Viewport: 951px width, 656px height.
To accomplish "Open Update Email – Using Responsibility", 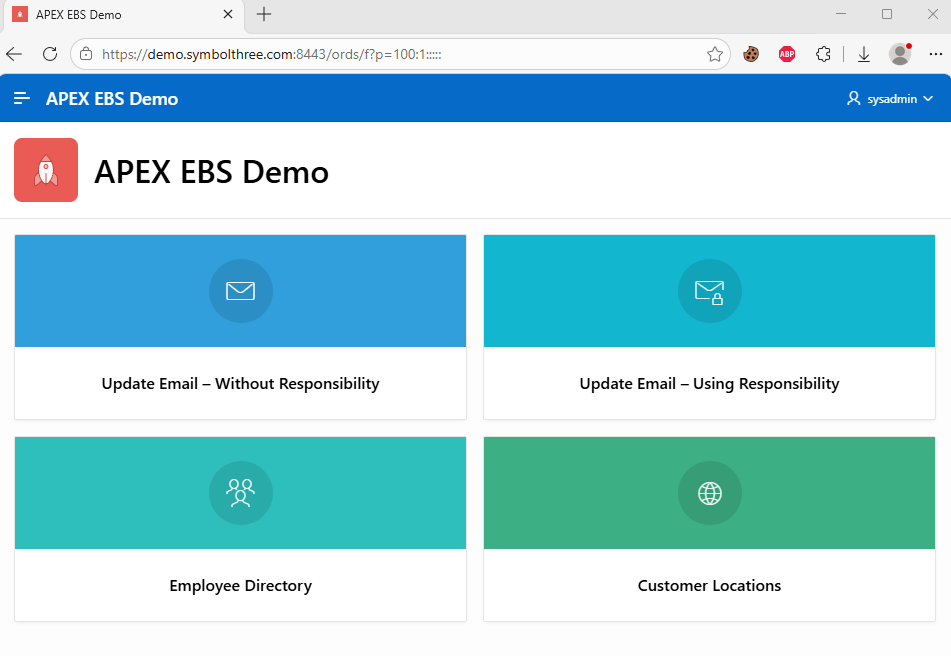I will [x=710, y=384].
